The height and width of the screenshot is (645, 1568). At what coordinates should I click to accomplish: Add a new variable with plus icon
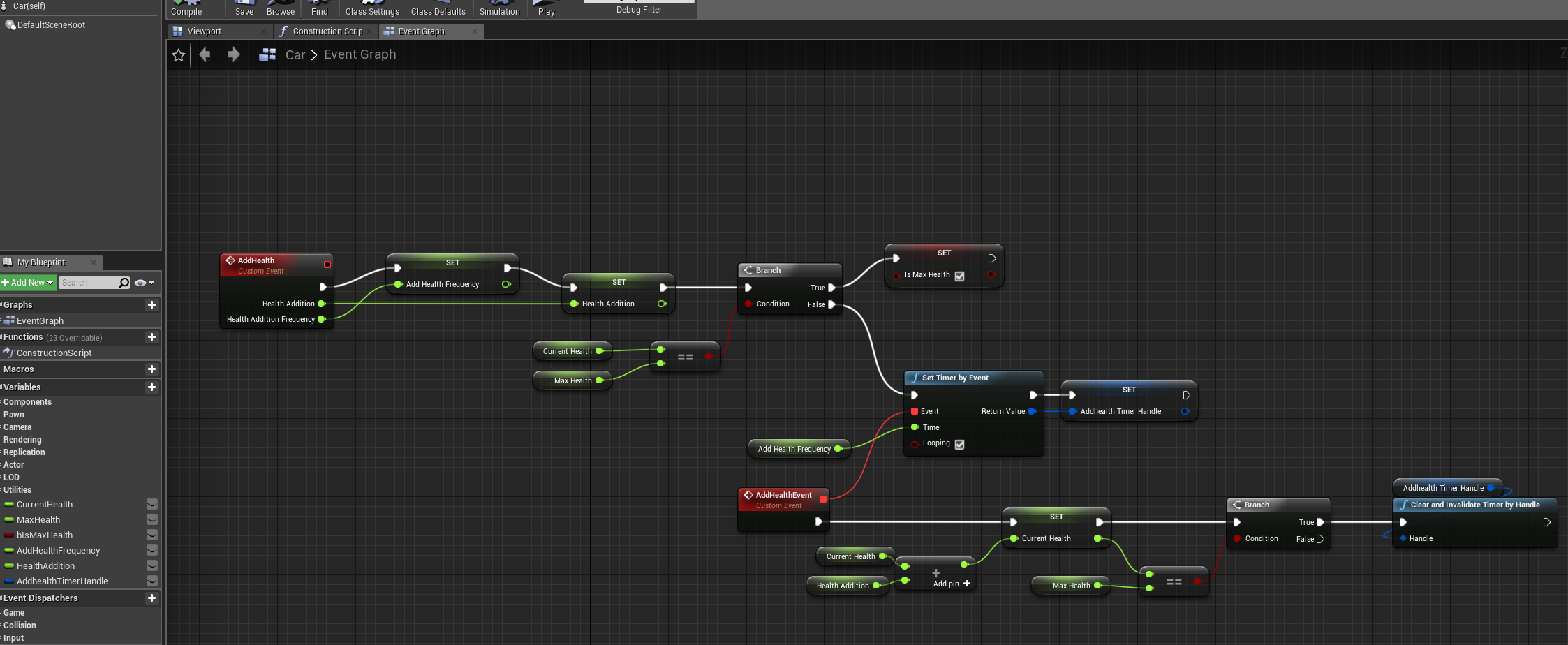151,387
